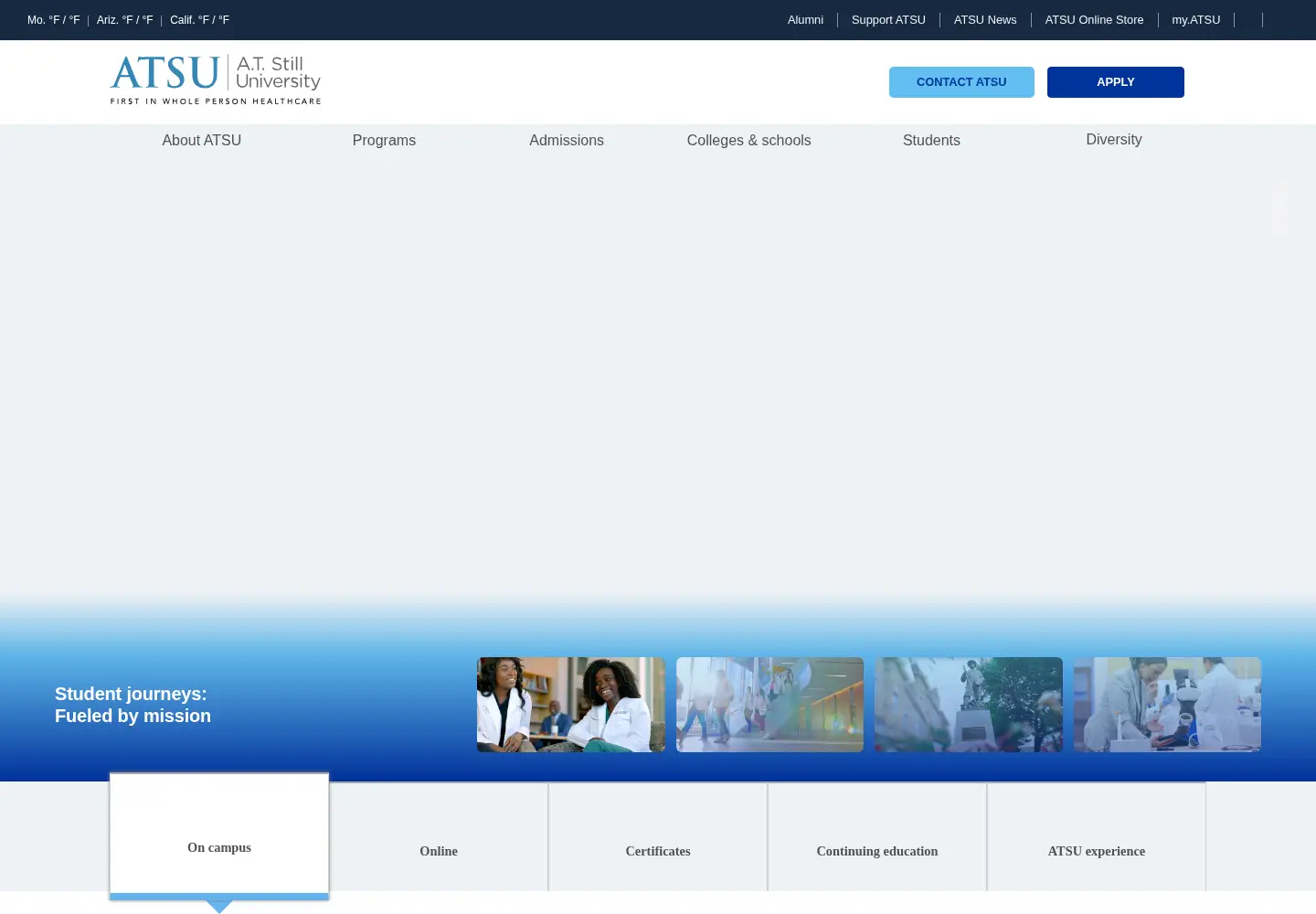Select the Ariz. °F / °F weather link
The image size is (1316, 914).
click(124, 20)
